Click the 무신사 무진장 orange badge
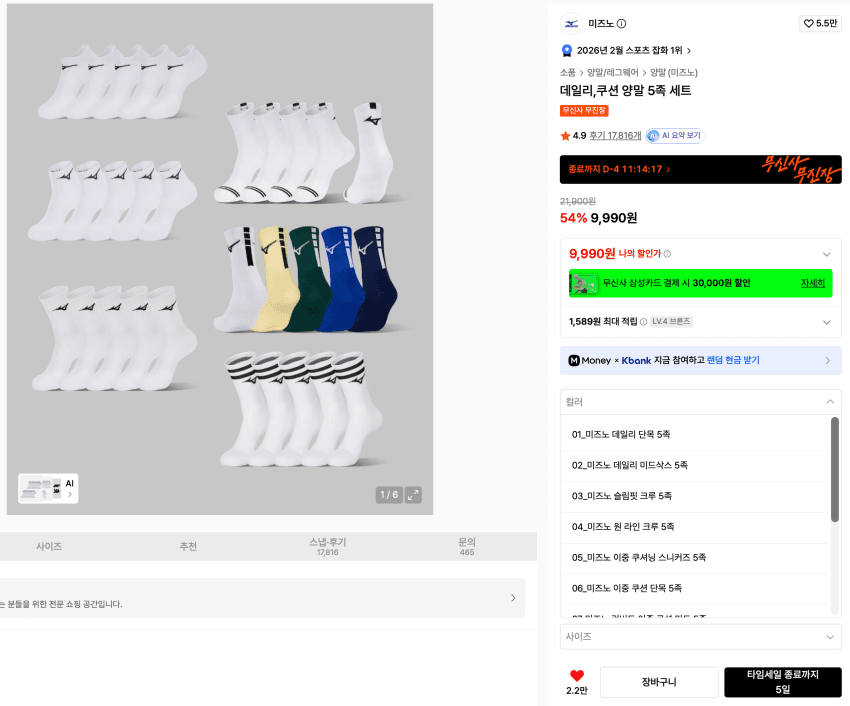The height and width of the screenshot is (706, 850). (x=584, y=111)
